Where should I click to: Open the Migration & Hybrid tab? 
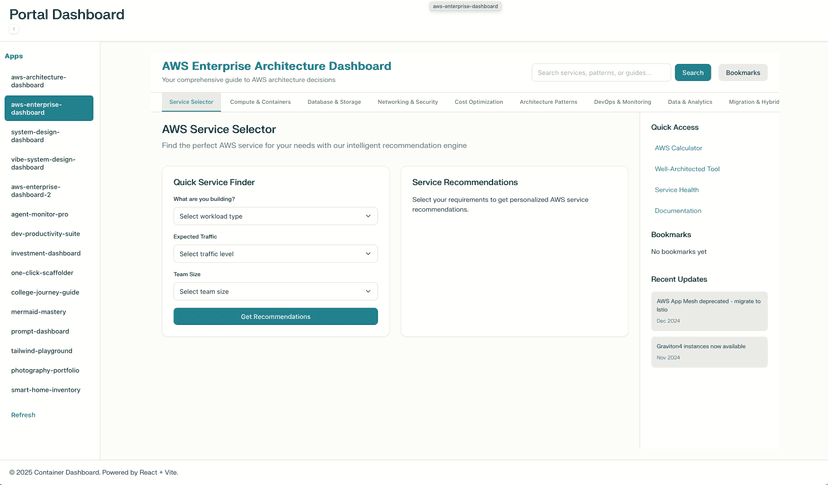754,102
